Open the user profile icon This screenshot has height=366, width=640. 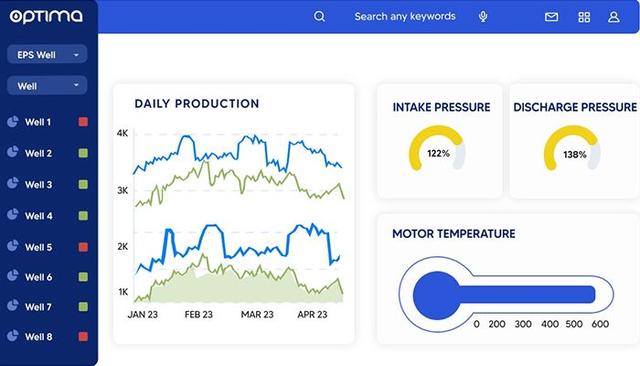coord(614,17)
